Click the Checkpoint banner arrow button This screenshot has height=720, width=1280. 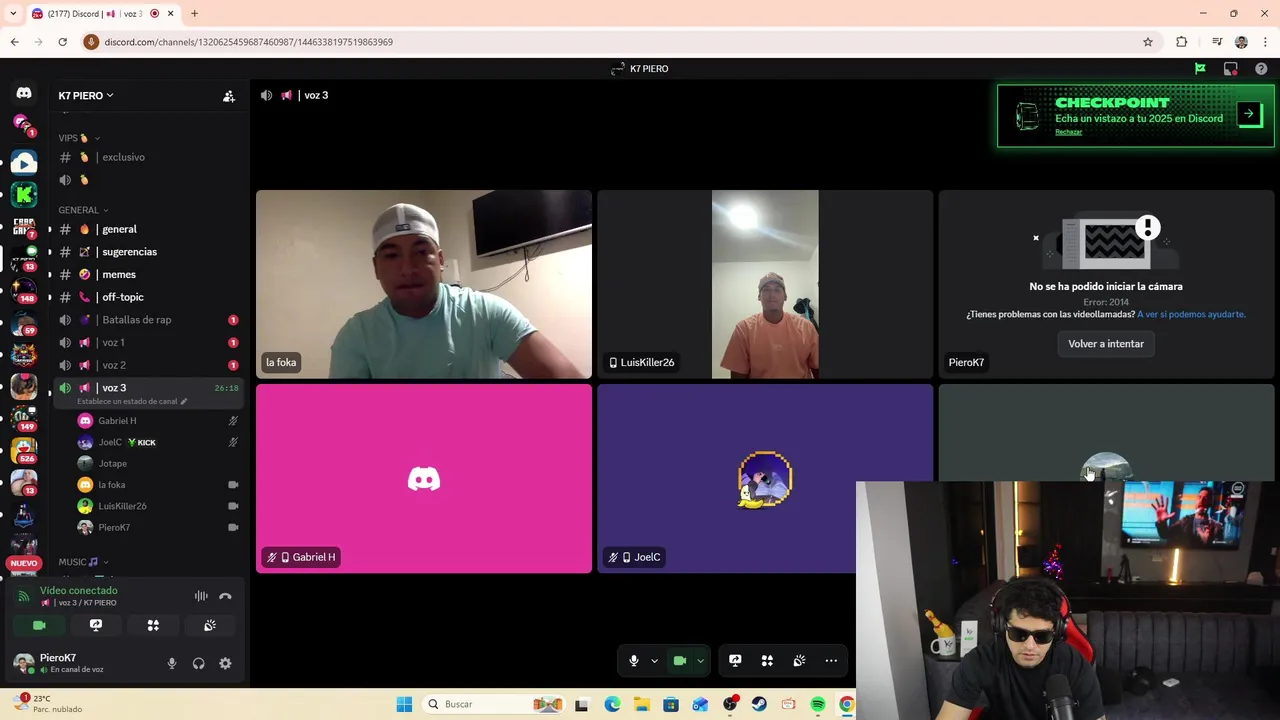coord(1249,114)
